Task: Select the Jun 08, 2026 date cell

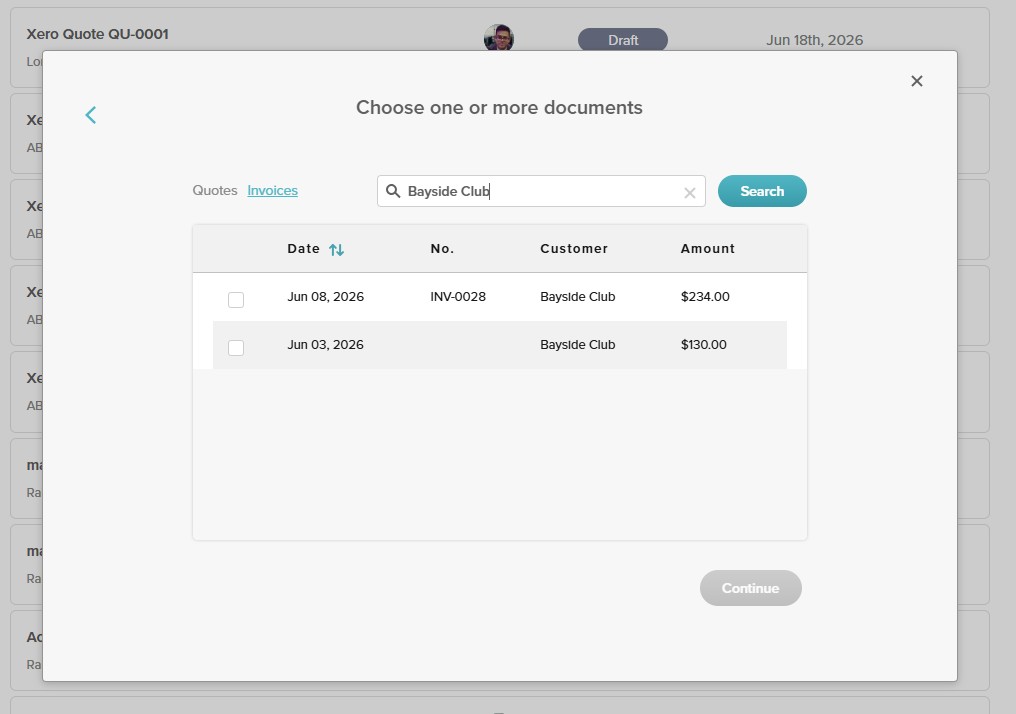Action: (x=325, y=297)
